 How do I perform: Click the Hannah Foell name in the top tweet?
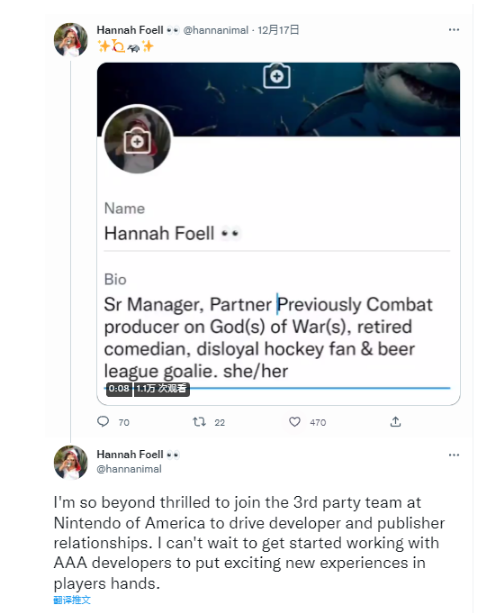(130, 30)
